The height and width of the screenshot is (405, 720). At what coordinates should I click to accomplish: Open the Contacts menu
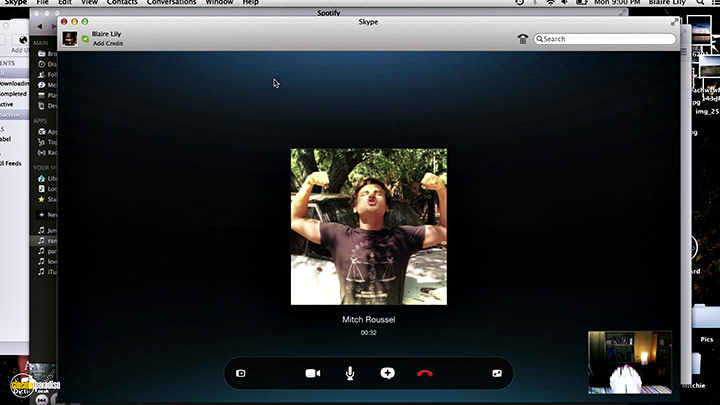pos(122,2)
